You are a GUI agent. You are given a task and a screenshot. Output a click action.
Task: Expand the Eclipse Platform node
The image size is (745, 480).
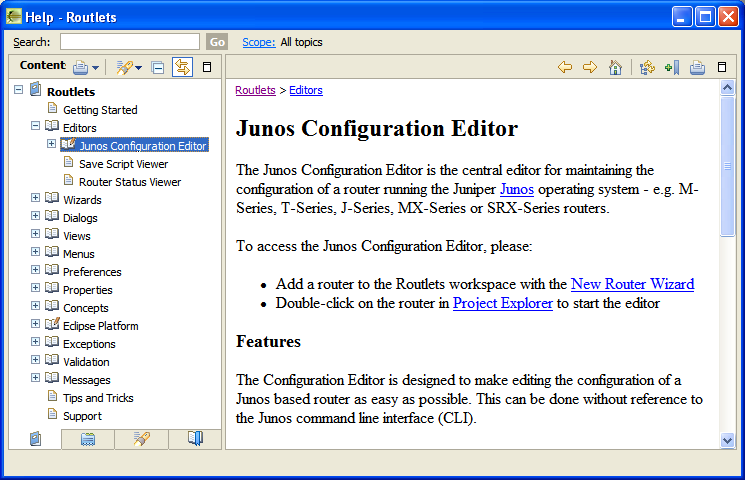pos(36,324)
